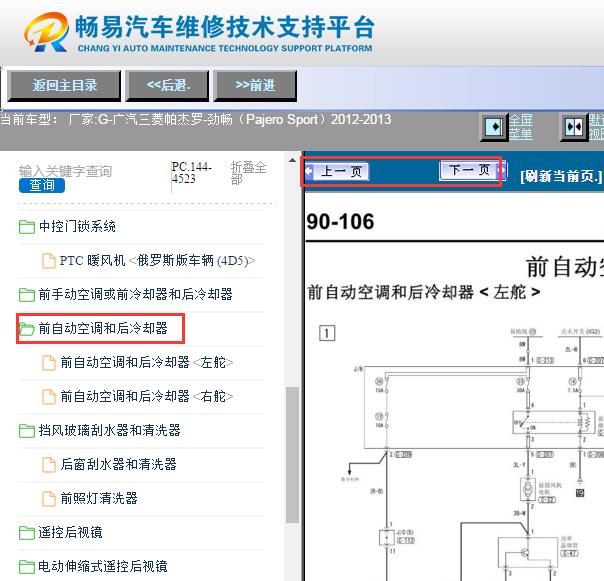
Task: Open 前自动空调和后冷却器 <左舵> document
Action: [x=147, y=362]
